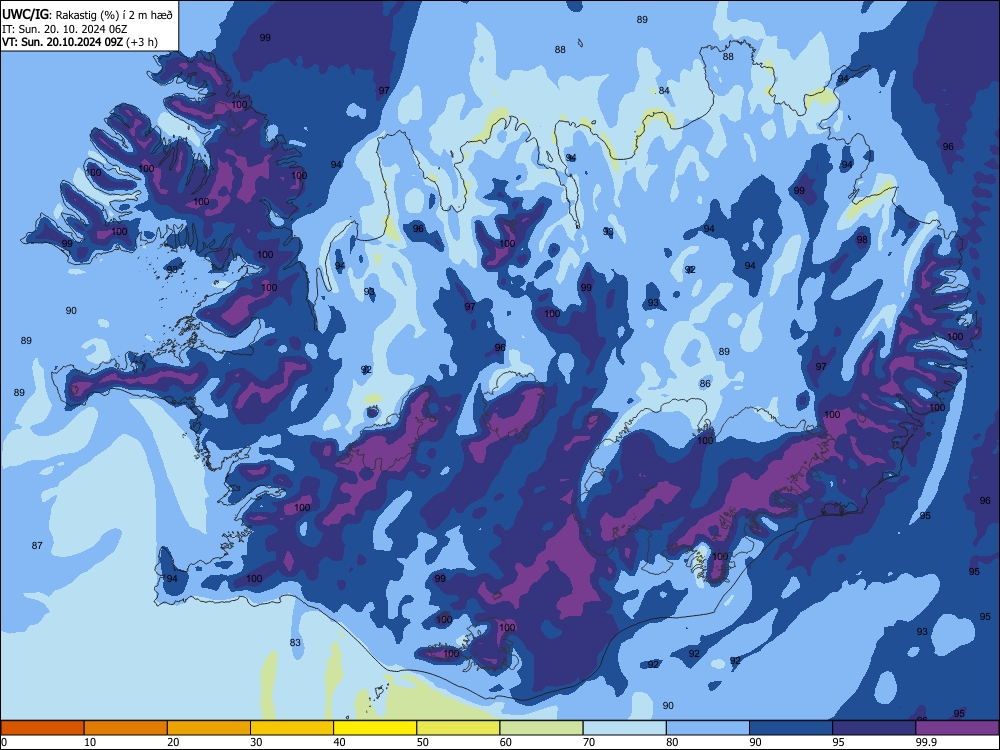Image resolution: width=1000 pixels, height=750 pixels.
Task: Select the 'Rakastig (%) í 2 m hæð' label
Action: (114, 15)
